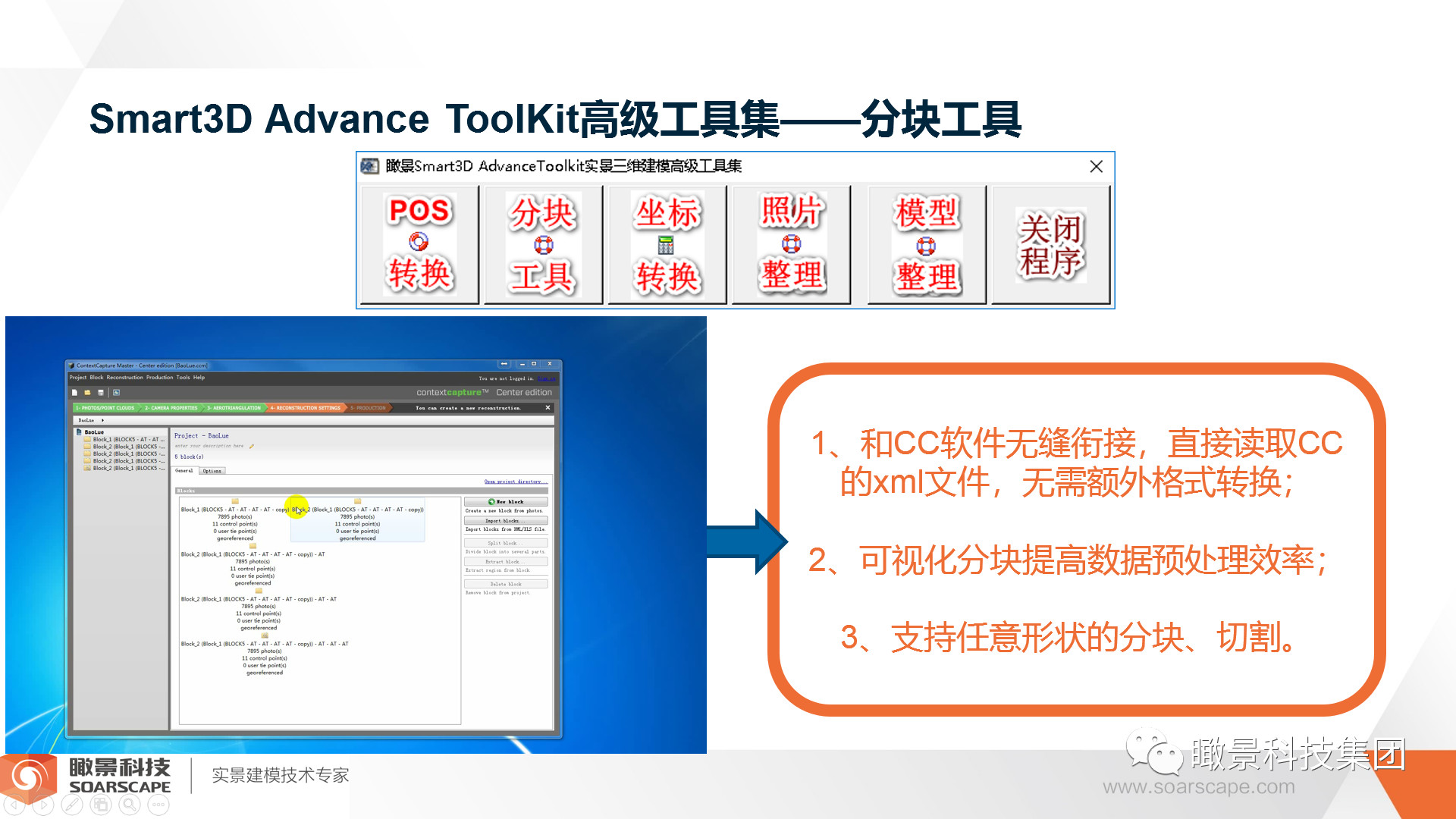Viewport: 1456px width, 819px height.
Task: Open the 模型整理 model organizing tool
Action: (x=926, y=244)
